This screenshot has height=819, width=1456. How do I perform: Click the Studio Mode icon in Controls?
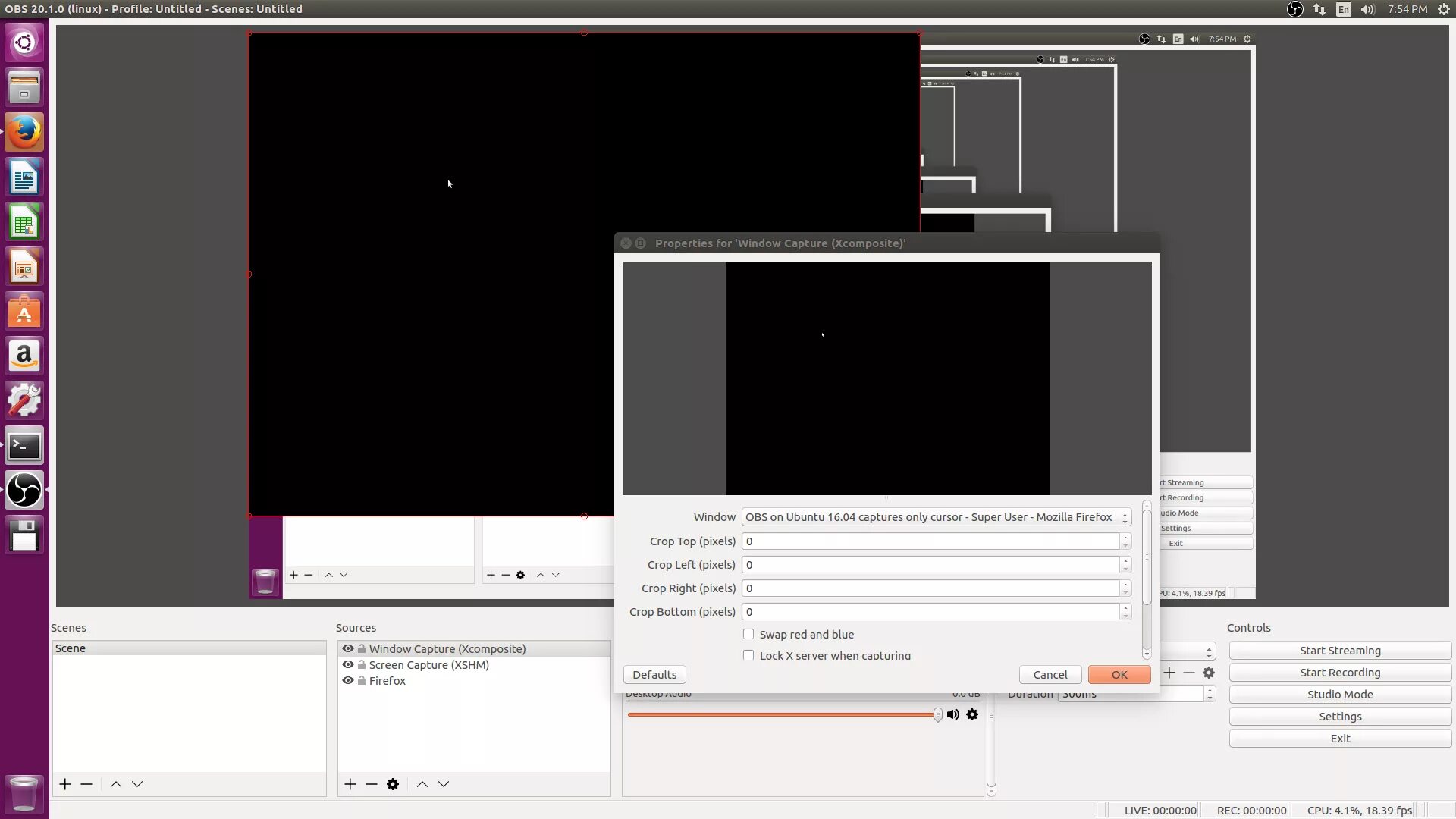1339,694
